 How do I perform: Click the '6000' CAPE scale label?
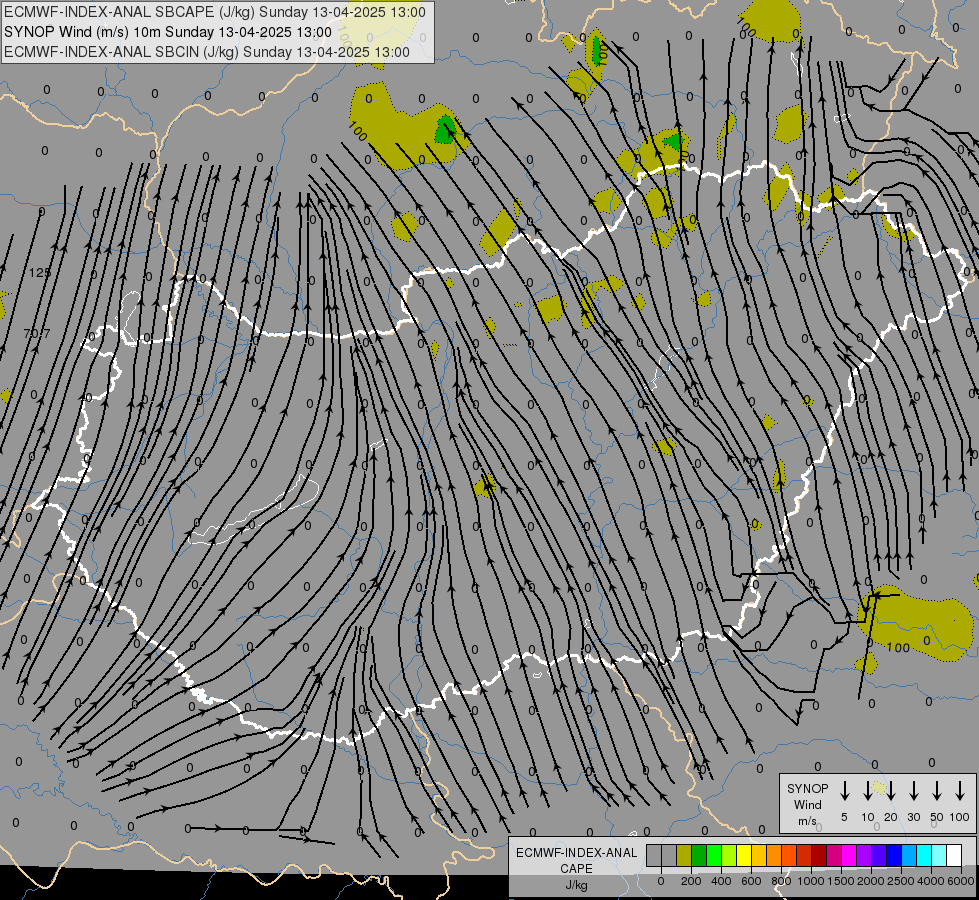[961, 881]
